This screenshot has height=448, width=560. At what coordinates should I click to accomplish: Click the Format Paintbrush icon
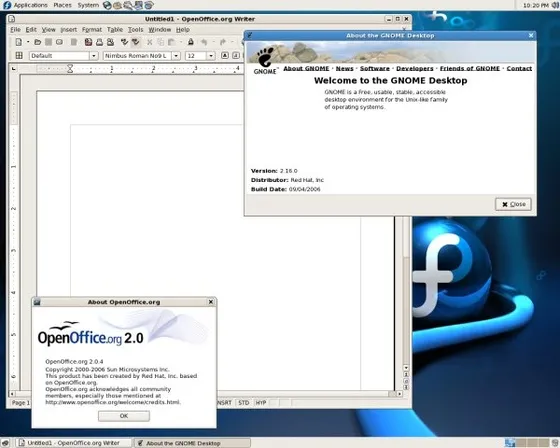click(191, 42)
